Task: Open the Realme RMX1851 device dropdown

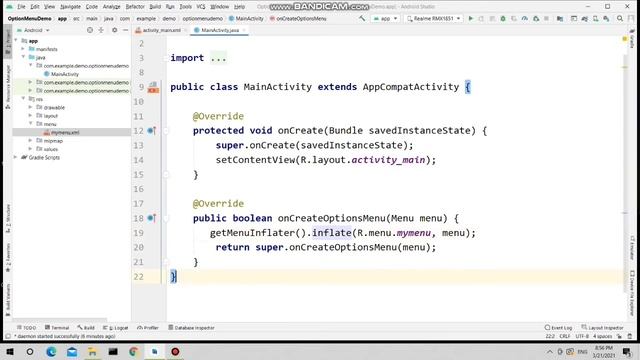Action: pyautogui.click(x=433, y=18)
